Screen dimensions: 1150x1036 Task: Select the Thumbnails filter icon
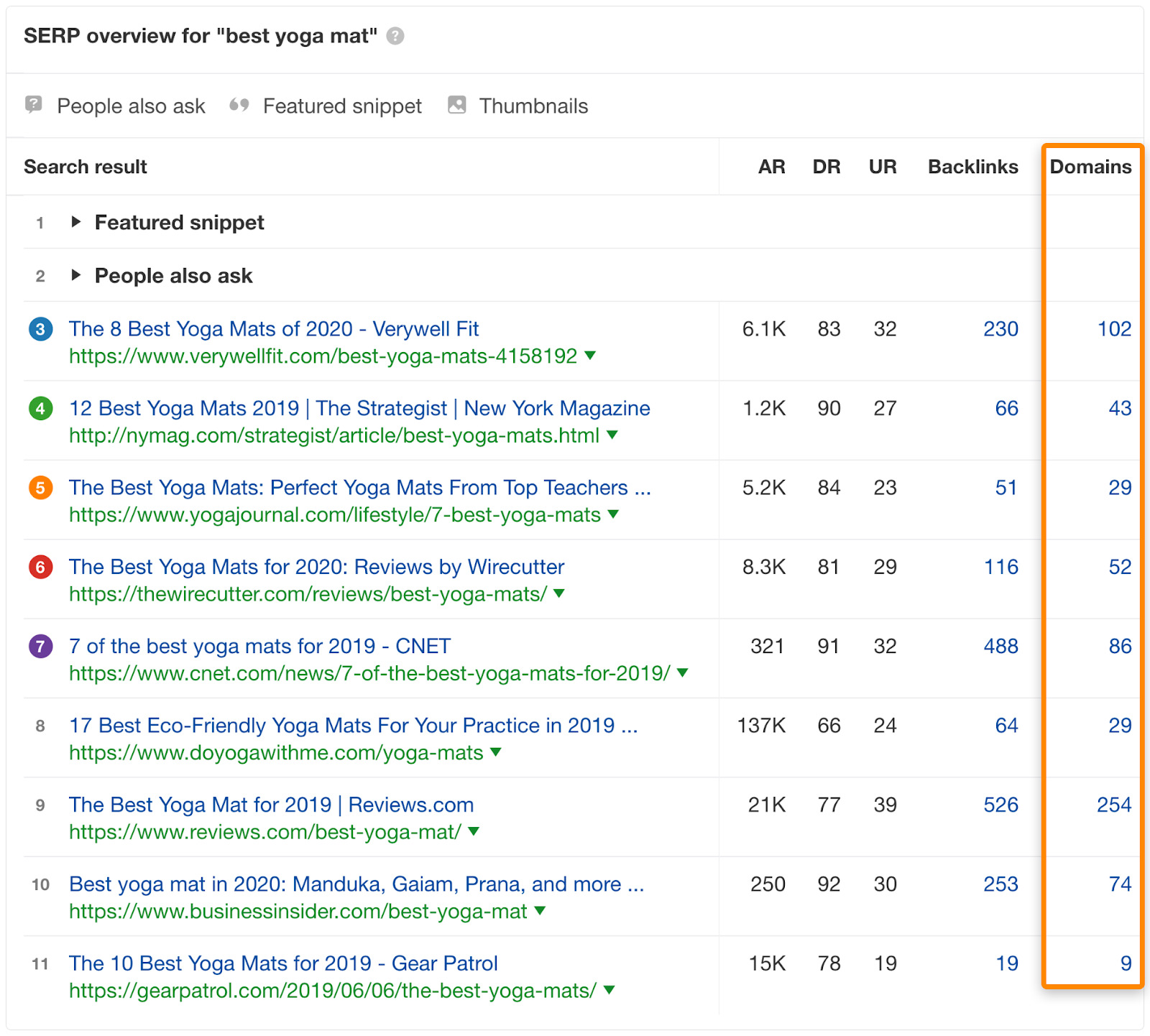456,106
